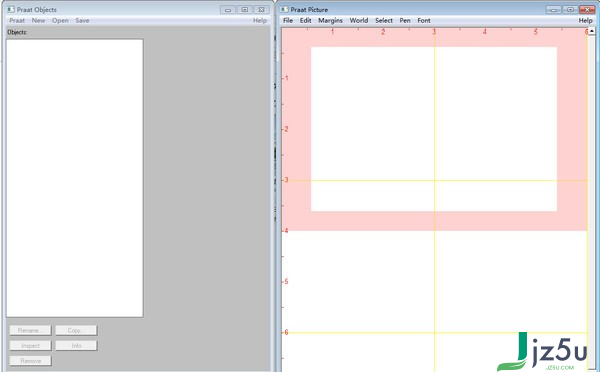Viewport: 600px width, 372px height.
Task: Maximize the Praat Picture window
Action: (570, 10)
